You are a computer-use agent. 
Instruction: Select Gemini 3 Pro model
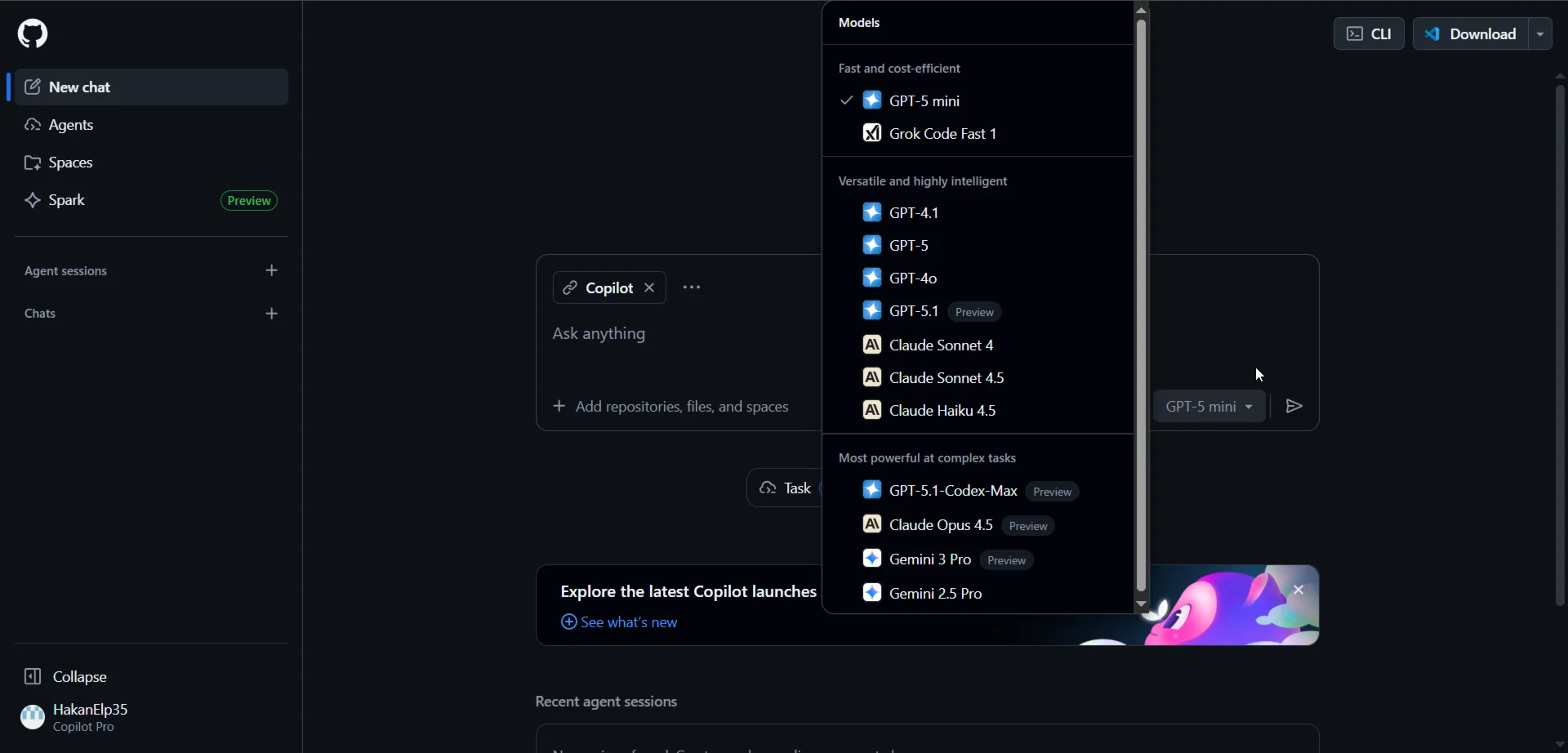click(x=978, y=559)
